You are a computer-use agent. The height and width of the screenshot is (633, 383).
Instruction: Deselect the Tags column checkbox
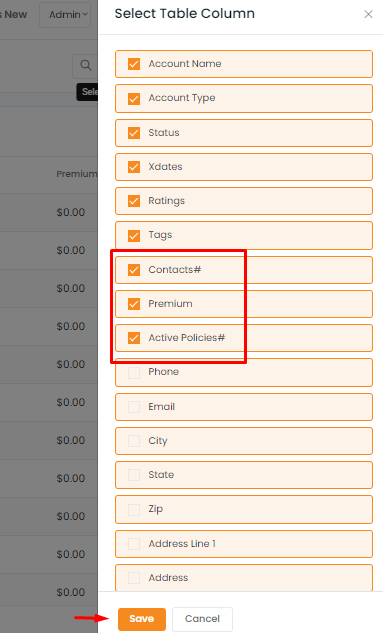point(134,235)
